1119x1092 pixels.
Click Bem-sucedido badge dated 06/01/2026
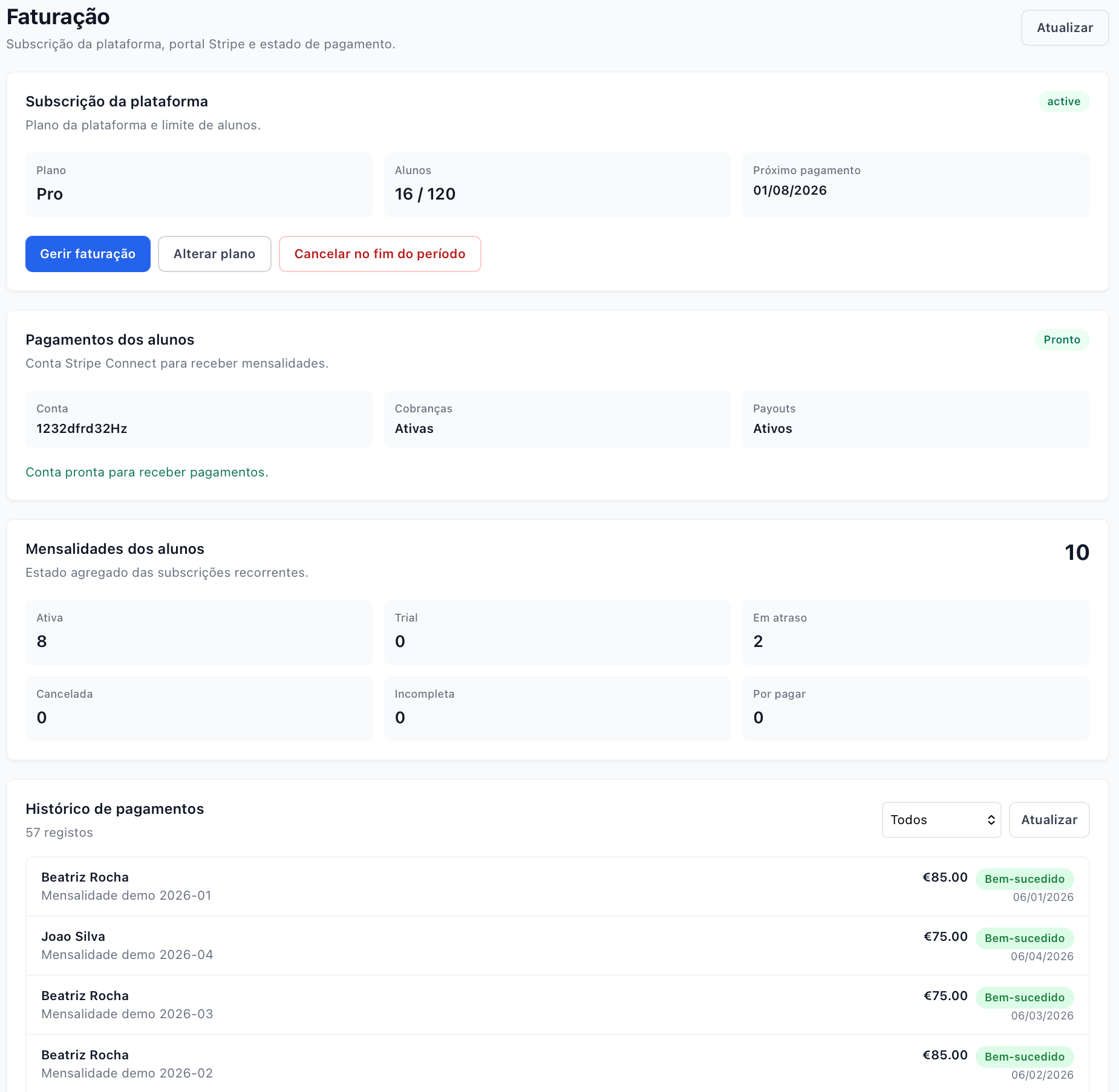tap(1025, 879)
